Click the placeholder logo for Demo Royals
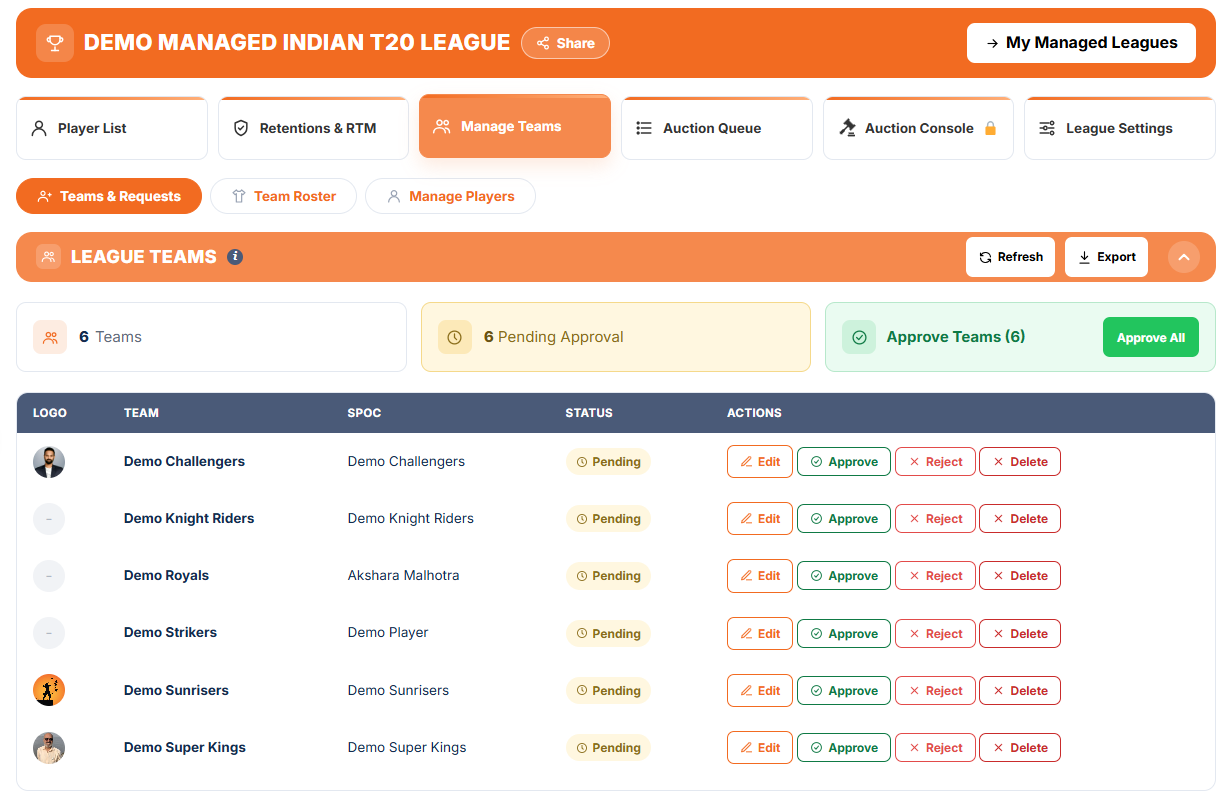Viewport: 1232px width, 801px height. point(49,576)
